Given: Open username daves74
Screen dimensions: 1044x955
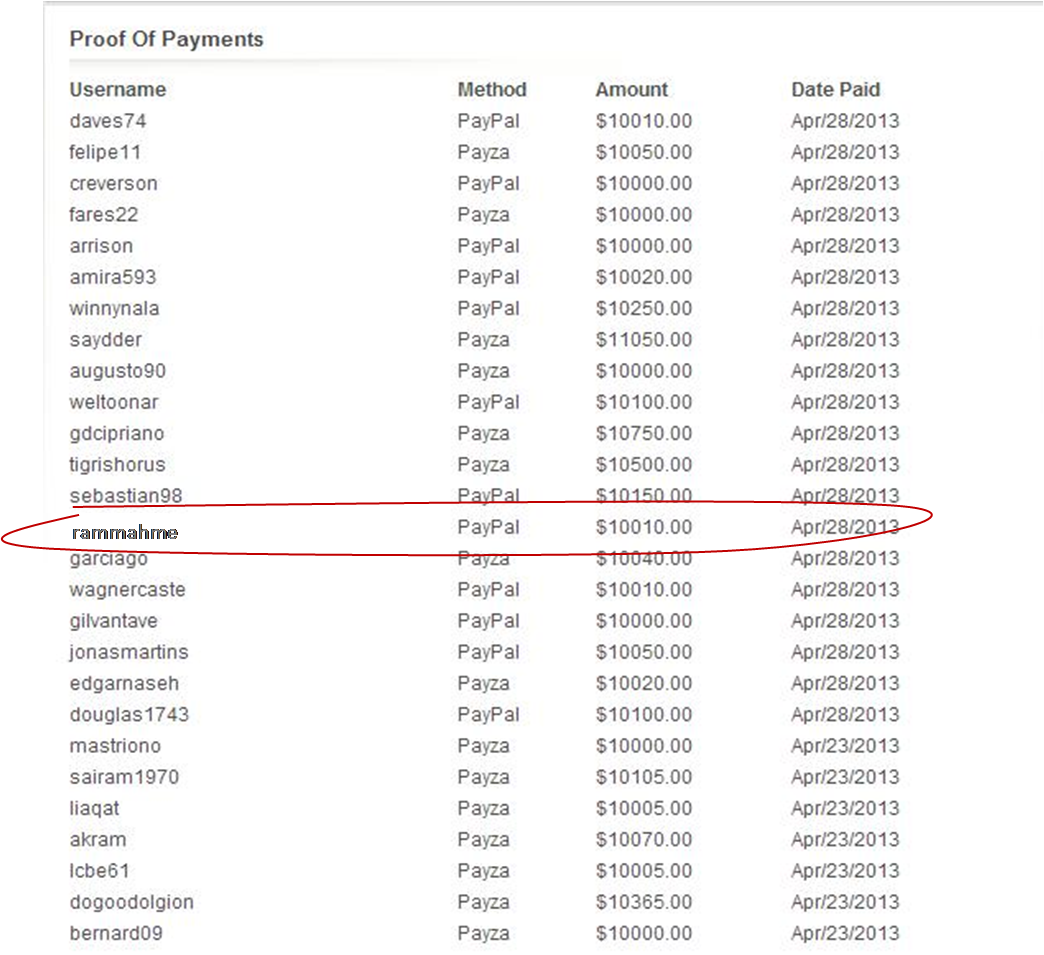Looking at the screenshot, I should coord(108,121).
